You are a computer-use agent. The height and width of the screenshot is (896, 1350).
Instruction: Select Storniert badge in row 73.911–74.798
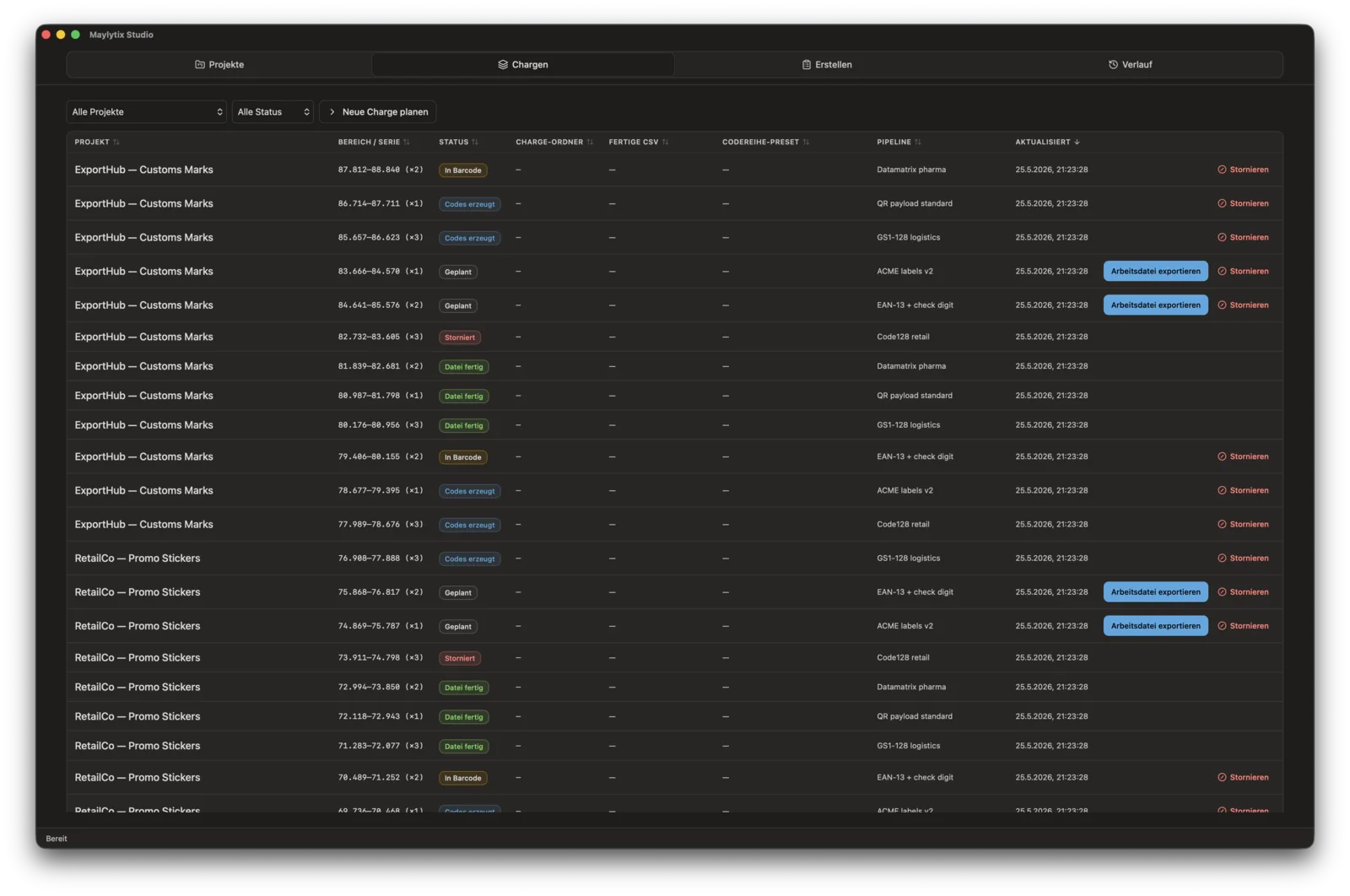tap(460, 658)
